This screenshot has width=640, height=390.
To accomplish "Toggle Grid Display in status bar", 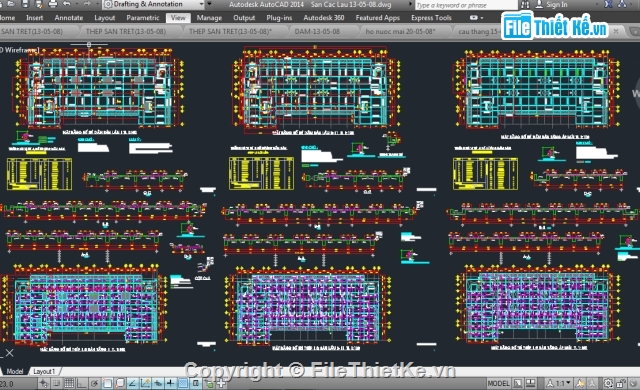I will [x=69, y=383].
